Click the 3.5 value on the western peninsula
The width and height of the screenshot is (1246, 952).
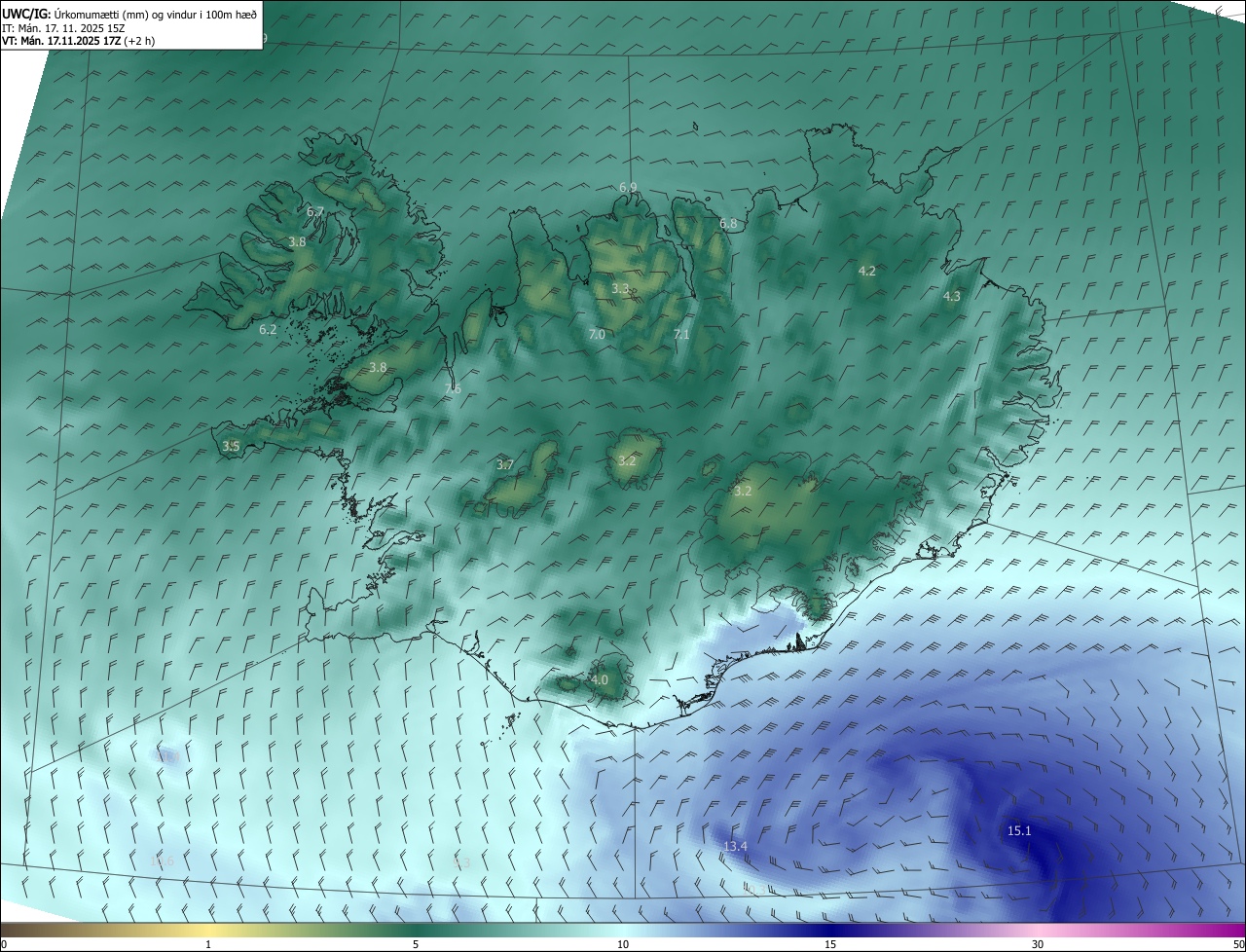coord(231,446)
